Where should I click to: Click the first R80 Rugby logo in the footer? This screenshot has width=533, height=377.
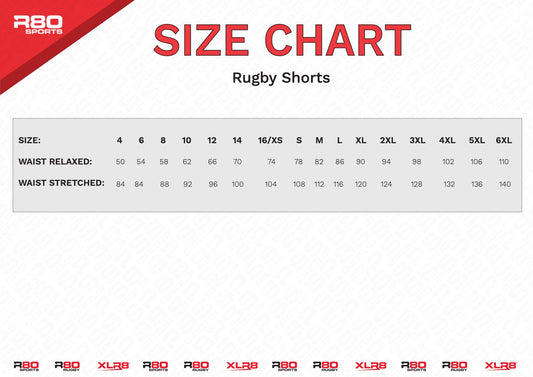67,366
